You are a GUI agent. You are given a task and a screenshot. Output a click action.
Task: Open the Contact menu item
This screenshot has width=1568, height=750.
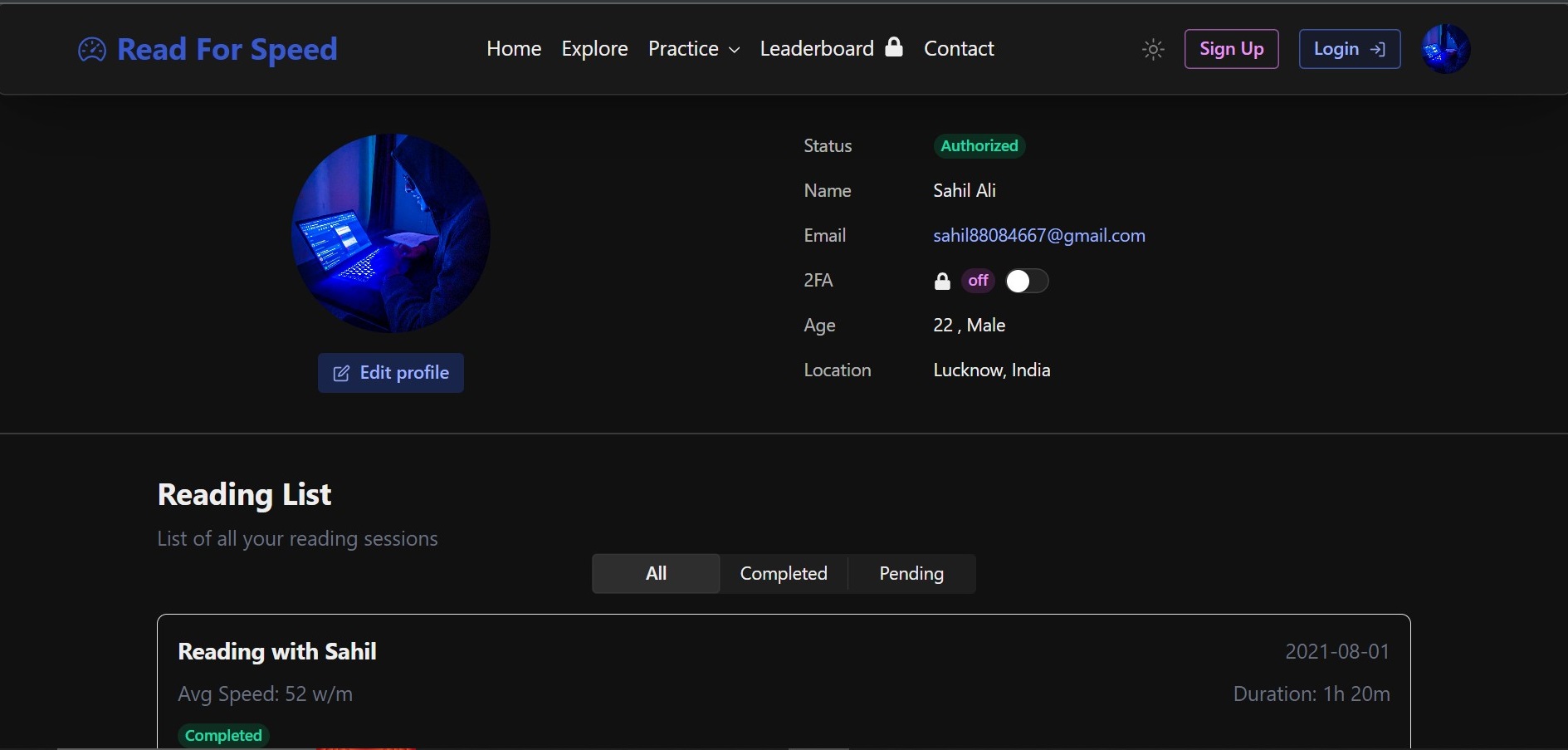959,49
